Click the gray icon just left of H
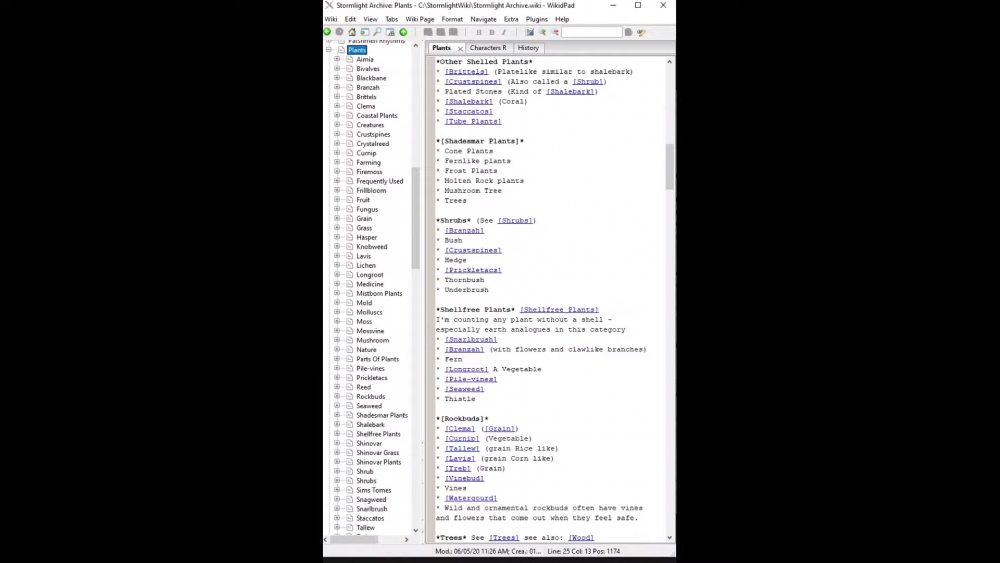The image size is (1000, 563). click(453, 32)
